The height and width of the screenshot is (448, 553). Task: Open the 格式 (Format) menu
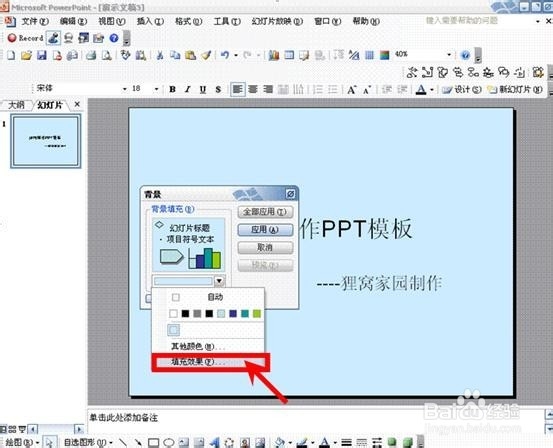tap(189, 22)
